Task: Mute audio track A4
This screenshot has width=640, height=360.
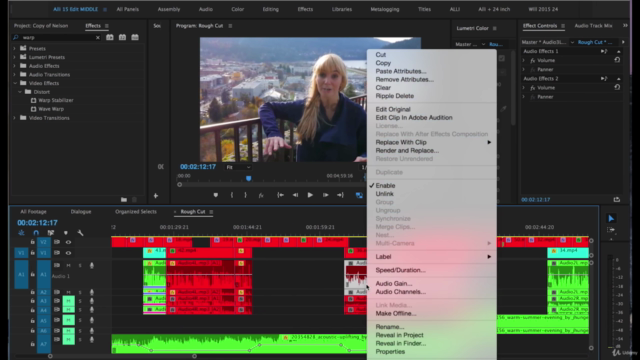Action: (68, 310)
